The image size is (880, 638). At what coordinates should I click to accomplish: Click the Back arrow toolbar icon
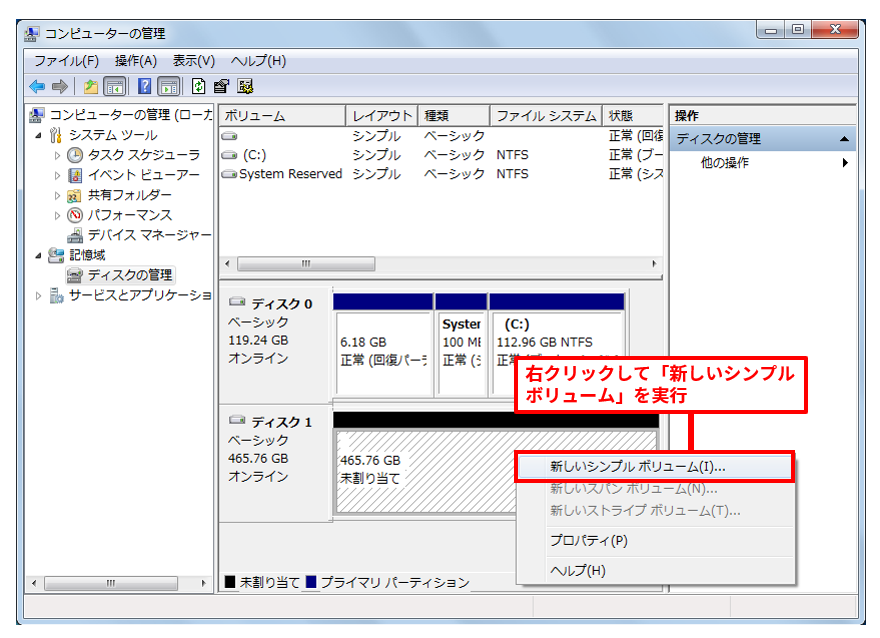pos(37,86)
